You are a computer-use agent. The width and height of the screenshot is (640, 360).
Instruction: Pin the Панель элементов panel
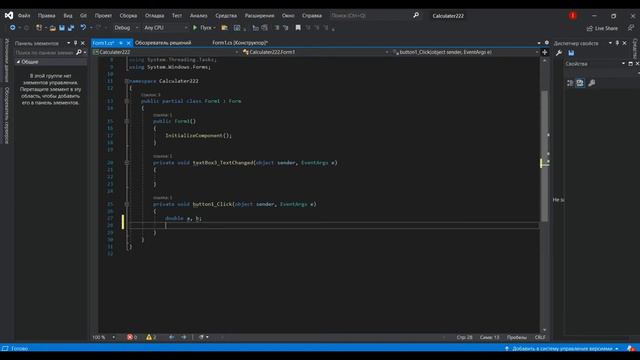(76, 43)
